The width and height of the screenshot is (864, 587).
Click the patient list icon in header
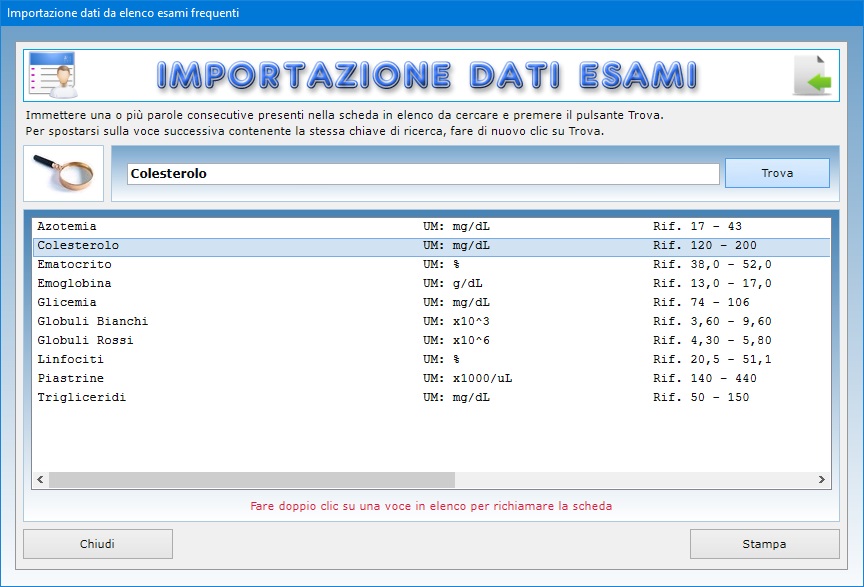pyautogui.click(x=52, y=75)
